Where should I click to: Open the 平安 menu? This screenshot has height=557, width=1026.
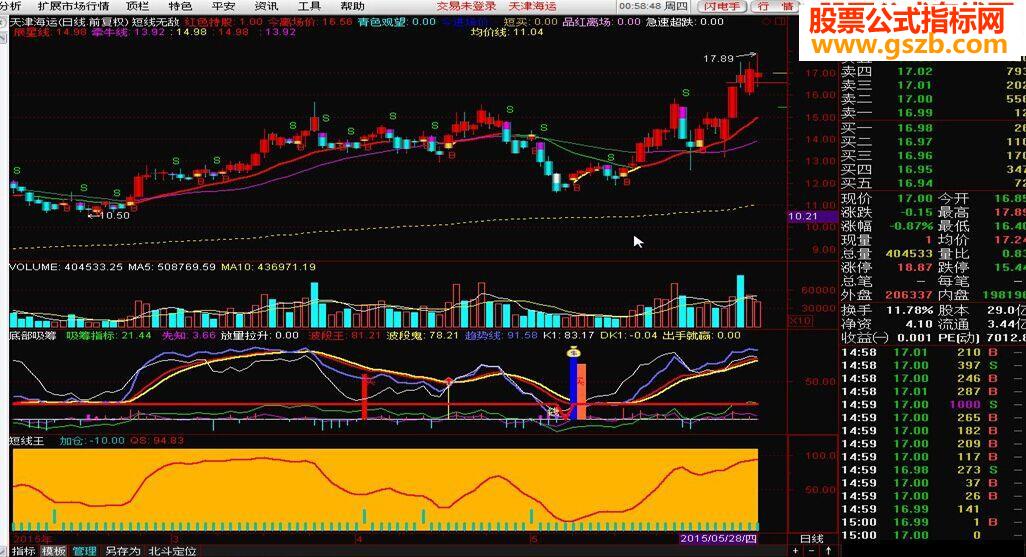pyautogui.click(x=223, y=6)
